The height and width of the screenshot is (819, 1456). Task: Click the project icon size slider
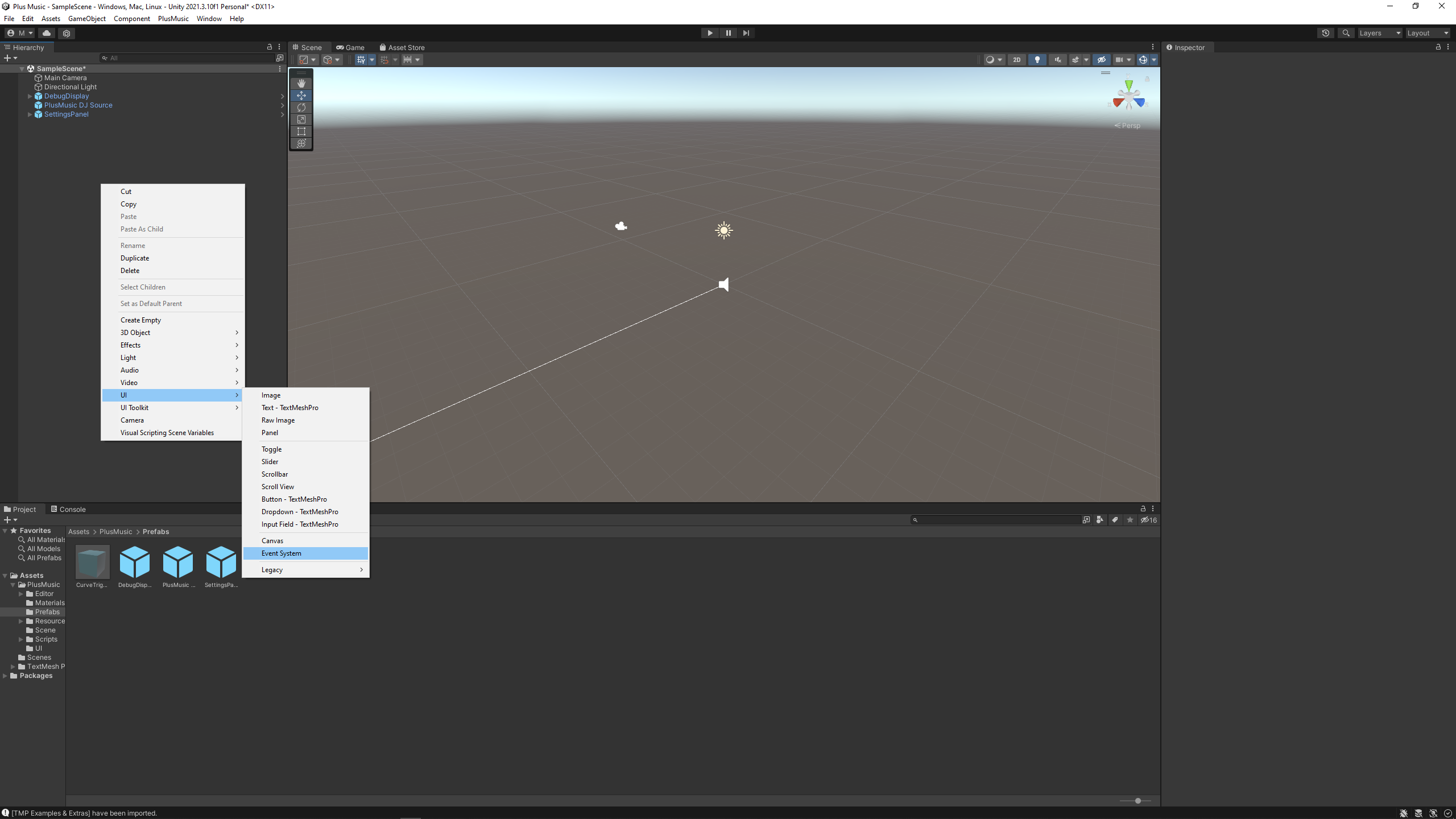(x=1137, y=801)
